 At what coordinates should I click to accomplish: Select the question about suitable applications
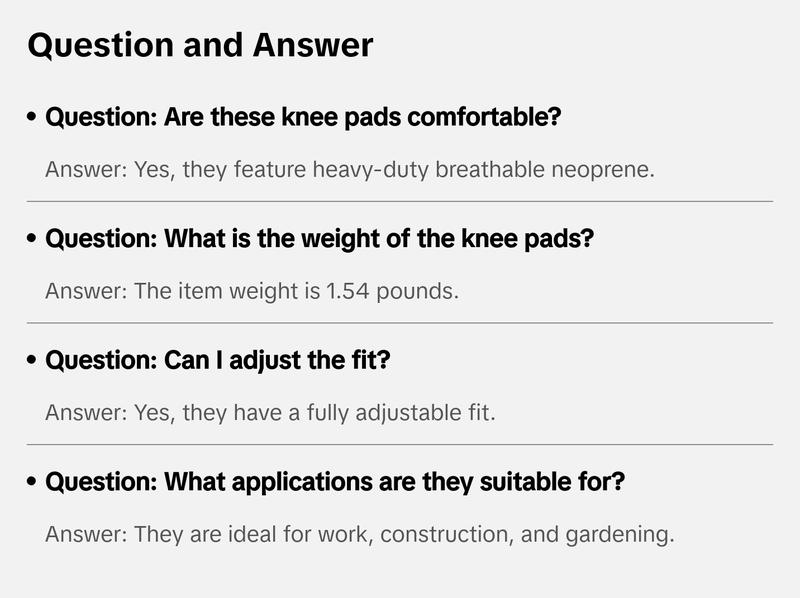pyautogui.click(x=335, y=483)
